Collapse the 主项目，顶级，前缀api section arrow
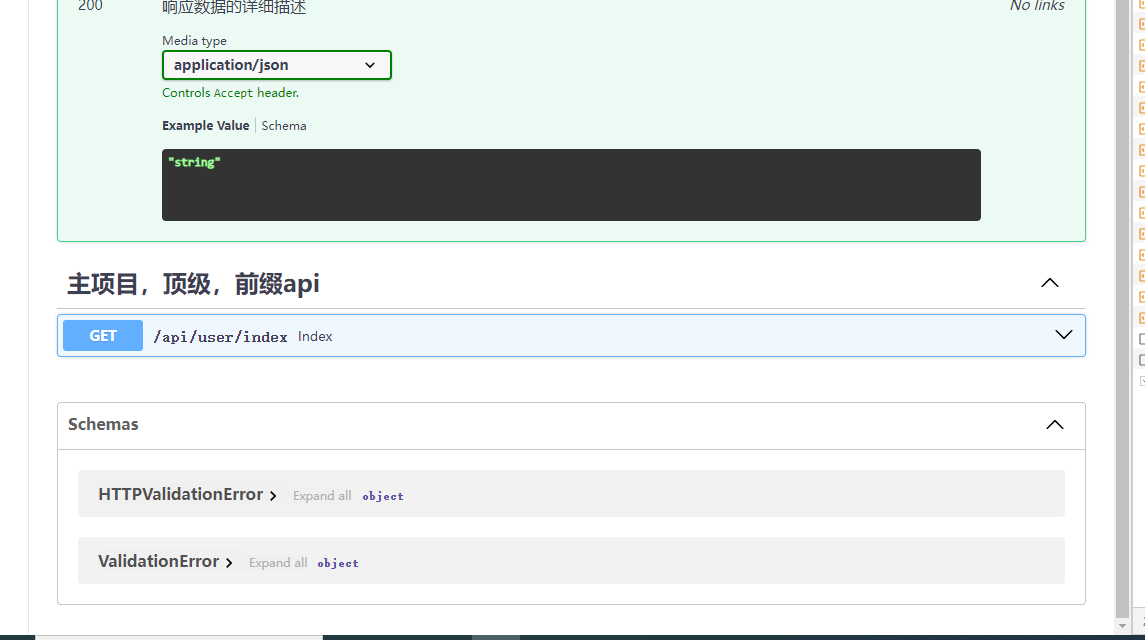 pyautogui.click(x=1049, y=283)
